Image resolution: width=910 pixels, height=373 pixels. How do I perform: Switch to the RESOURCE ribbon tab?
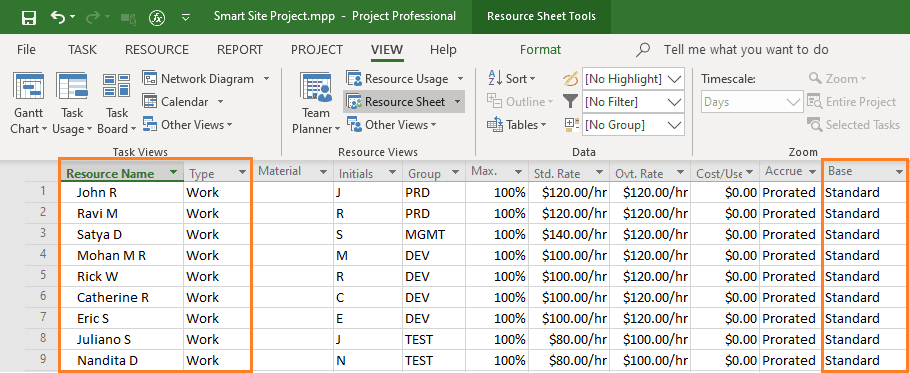(x=157, y=50)
